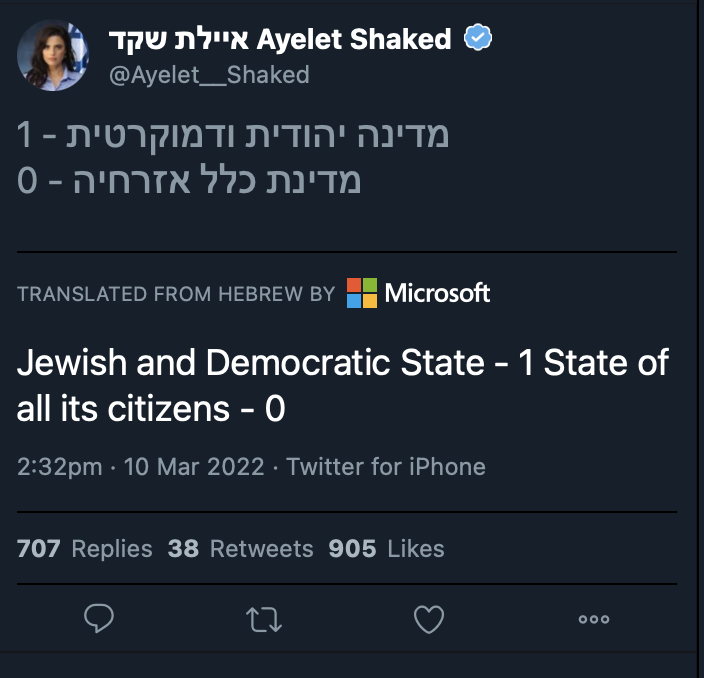704x678 pixels.
Task: Retweet using the arrows icon
Action: (263, 620)
